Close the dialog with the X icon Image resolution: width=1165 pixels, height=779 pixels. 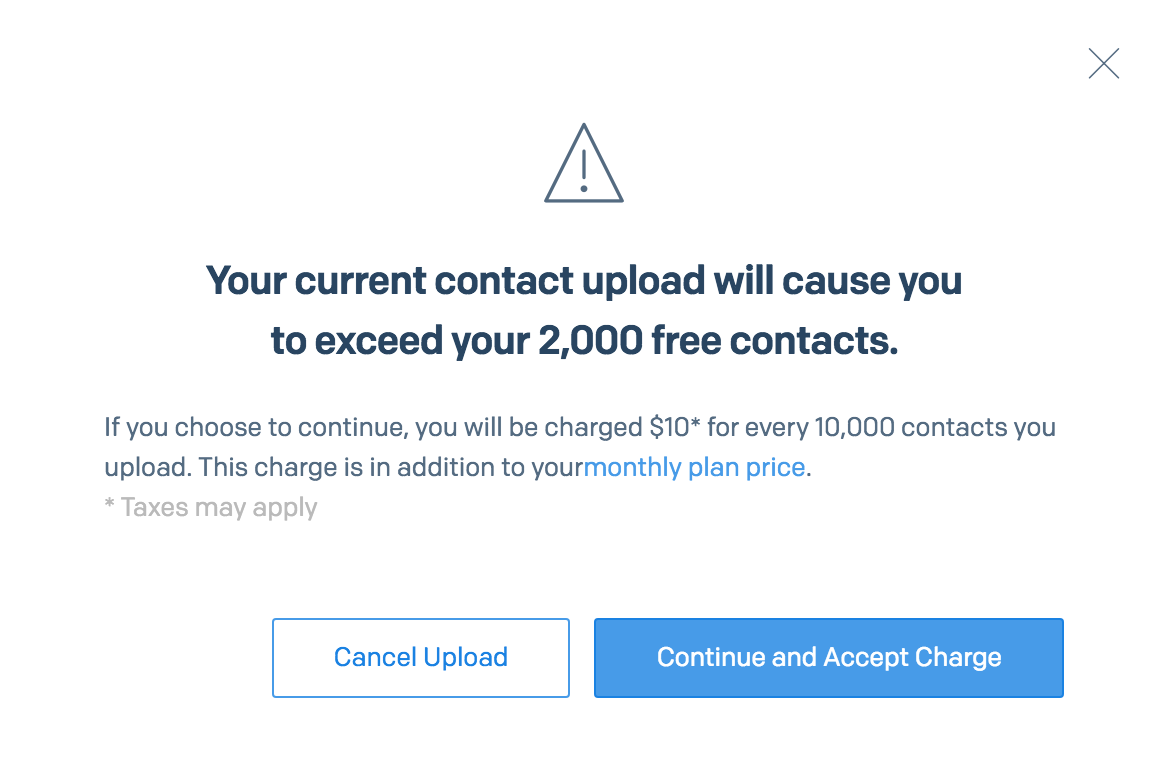click(1103, 64)
